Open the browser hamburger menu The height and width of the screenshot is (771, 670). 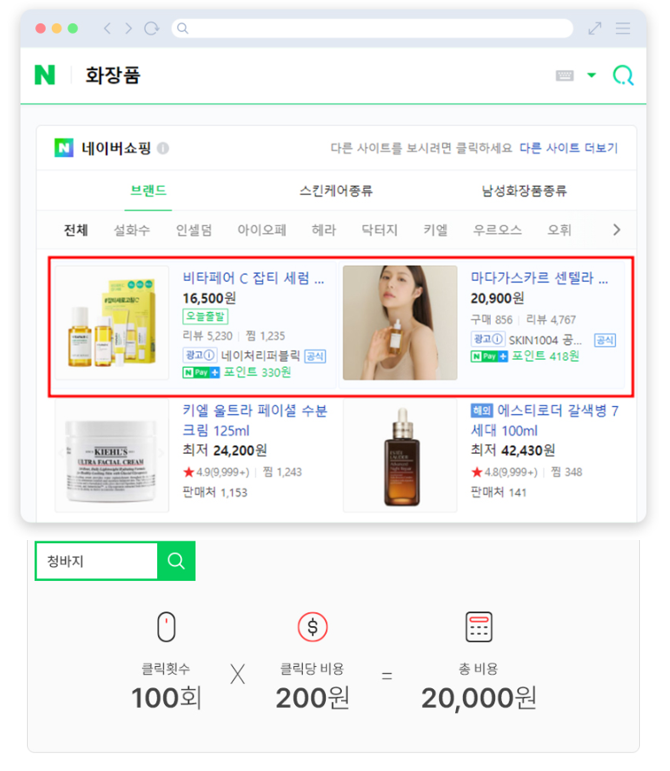(623, 28)
